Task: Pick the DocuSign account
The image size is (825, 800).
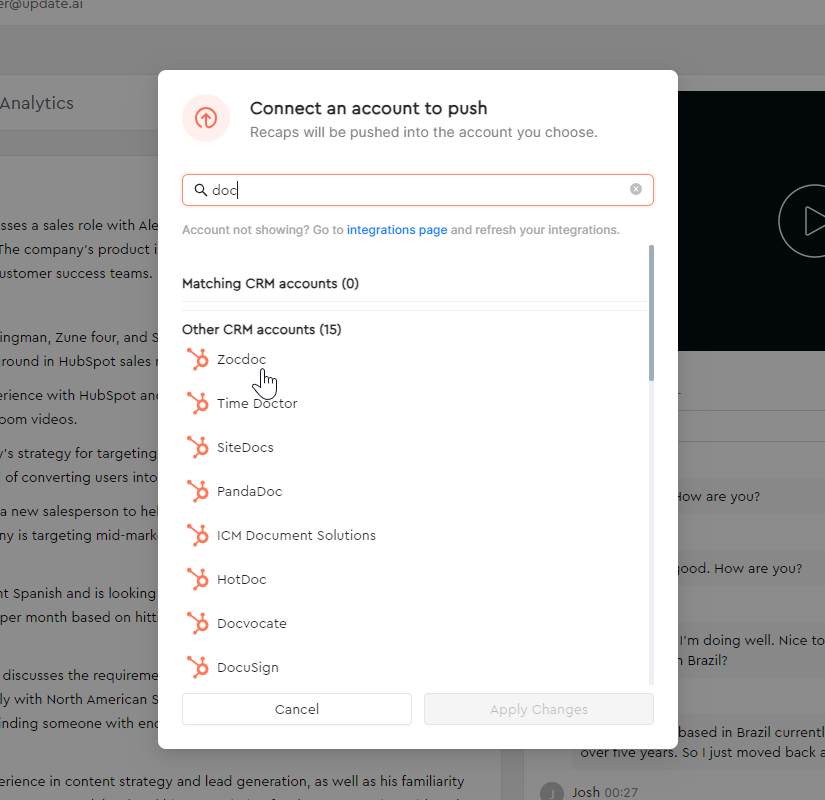Action: 248,667
